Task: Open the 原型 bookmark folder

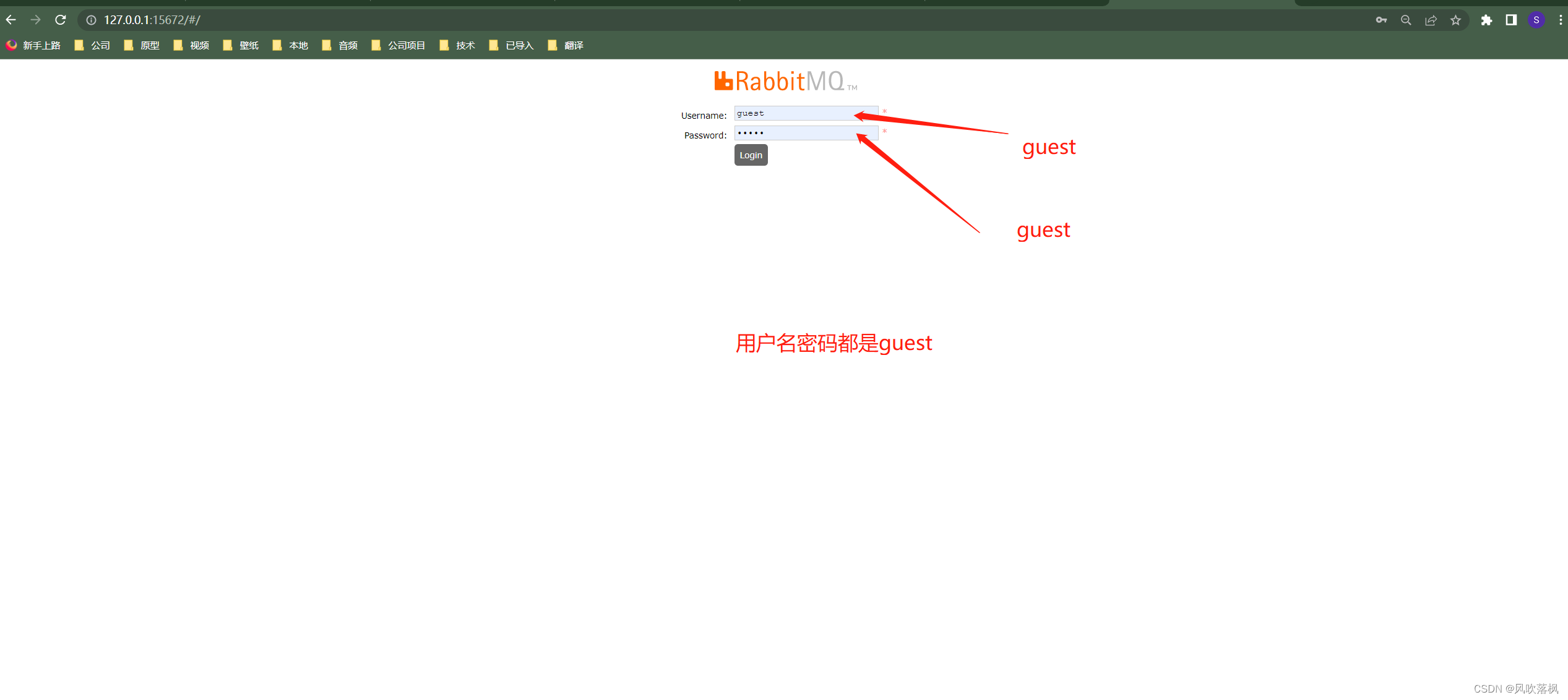Action: coord(142,45)
